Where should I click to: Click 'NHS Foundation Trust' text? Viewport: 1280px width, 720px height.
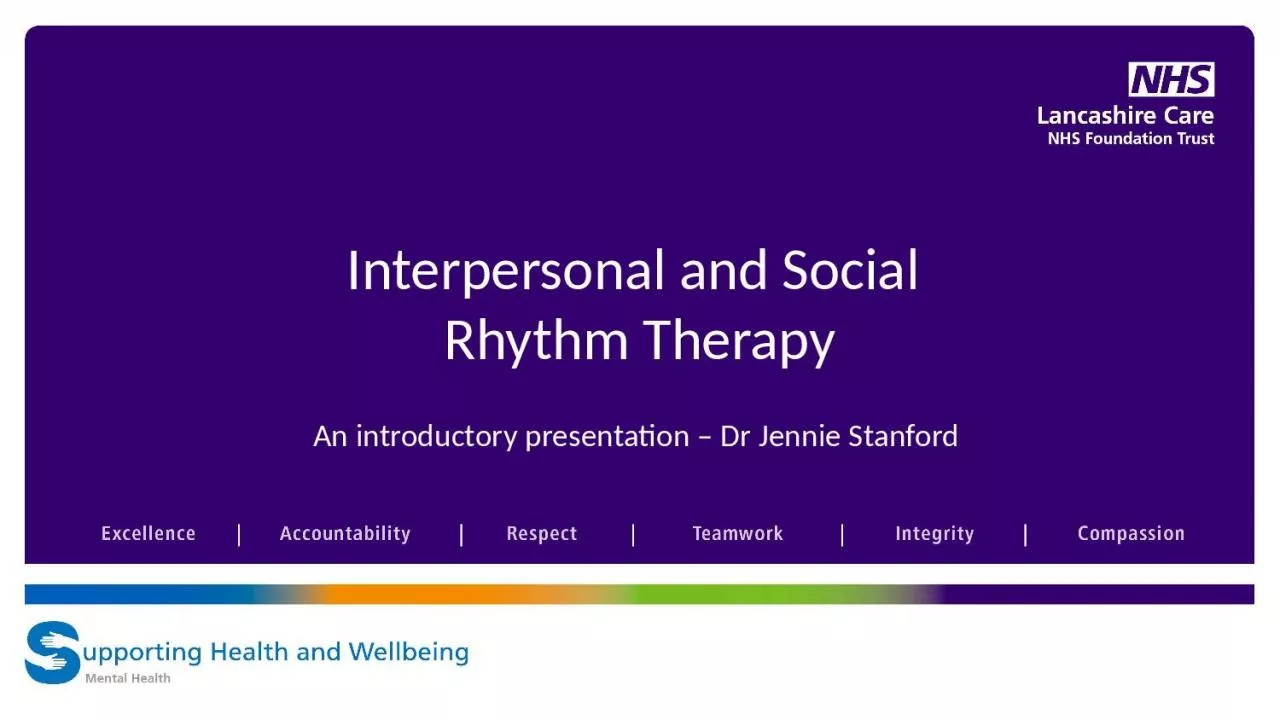1131,139
